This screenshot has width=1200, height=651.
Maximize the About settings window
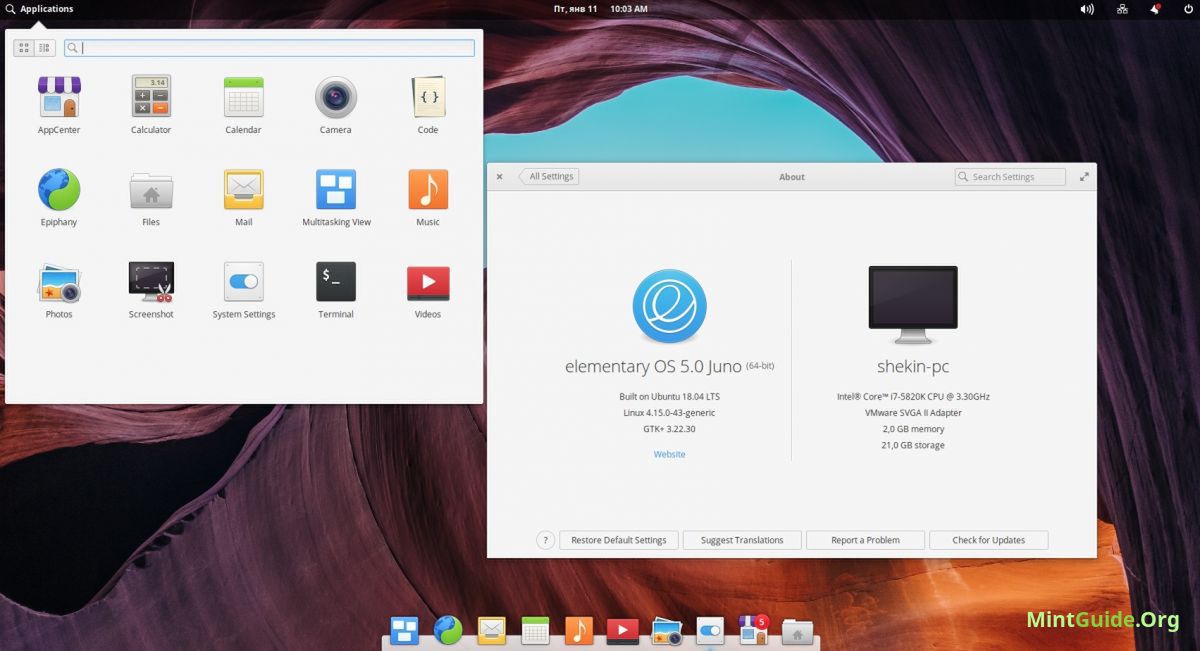[1084, 177]
